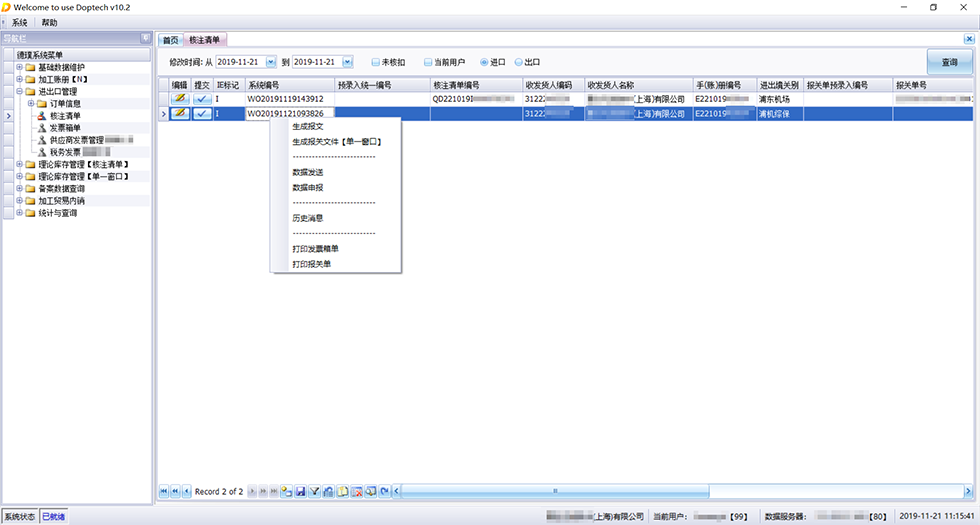Click pin icon on navigation panel header
The width and height of the screenshot is (980, 525).
pos(146,38)
